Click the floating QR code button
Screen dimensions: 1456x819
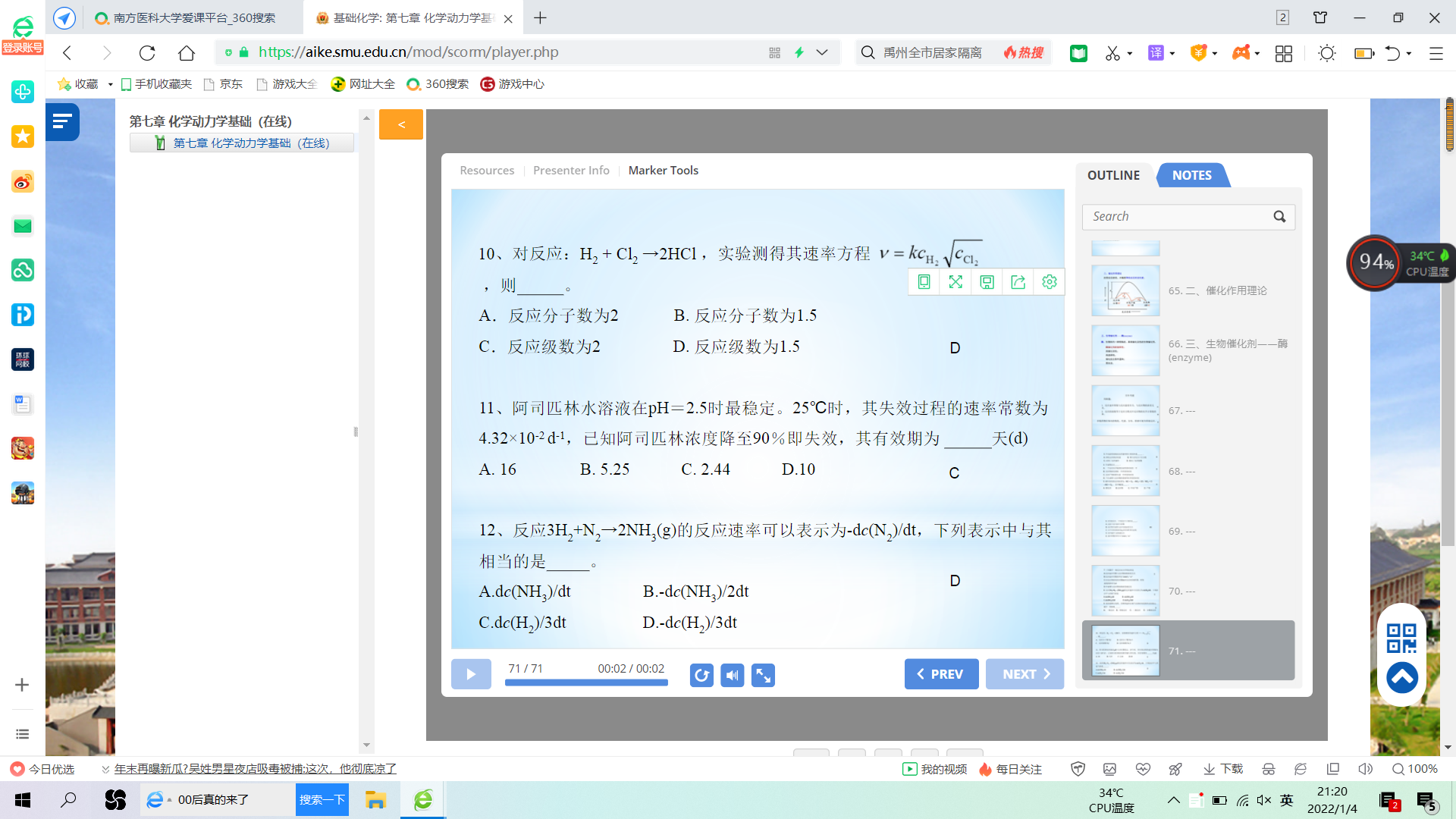(1401, 639)
